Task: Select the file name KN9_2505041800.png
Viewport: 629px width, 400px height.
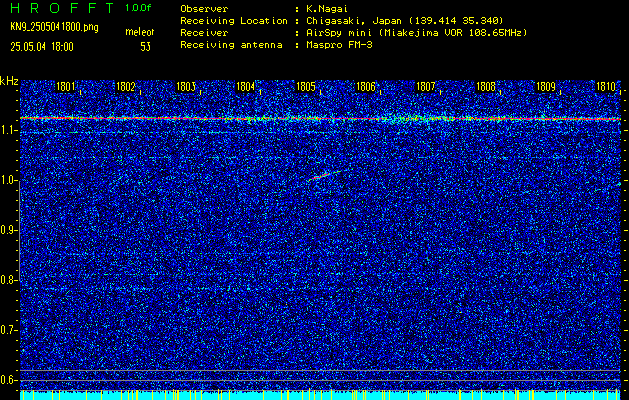Action: [x=54, y=28]
